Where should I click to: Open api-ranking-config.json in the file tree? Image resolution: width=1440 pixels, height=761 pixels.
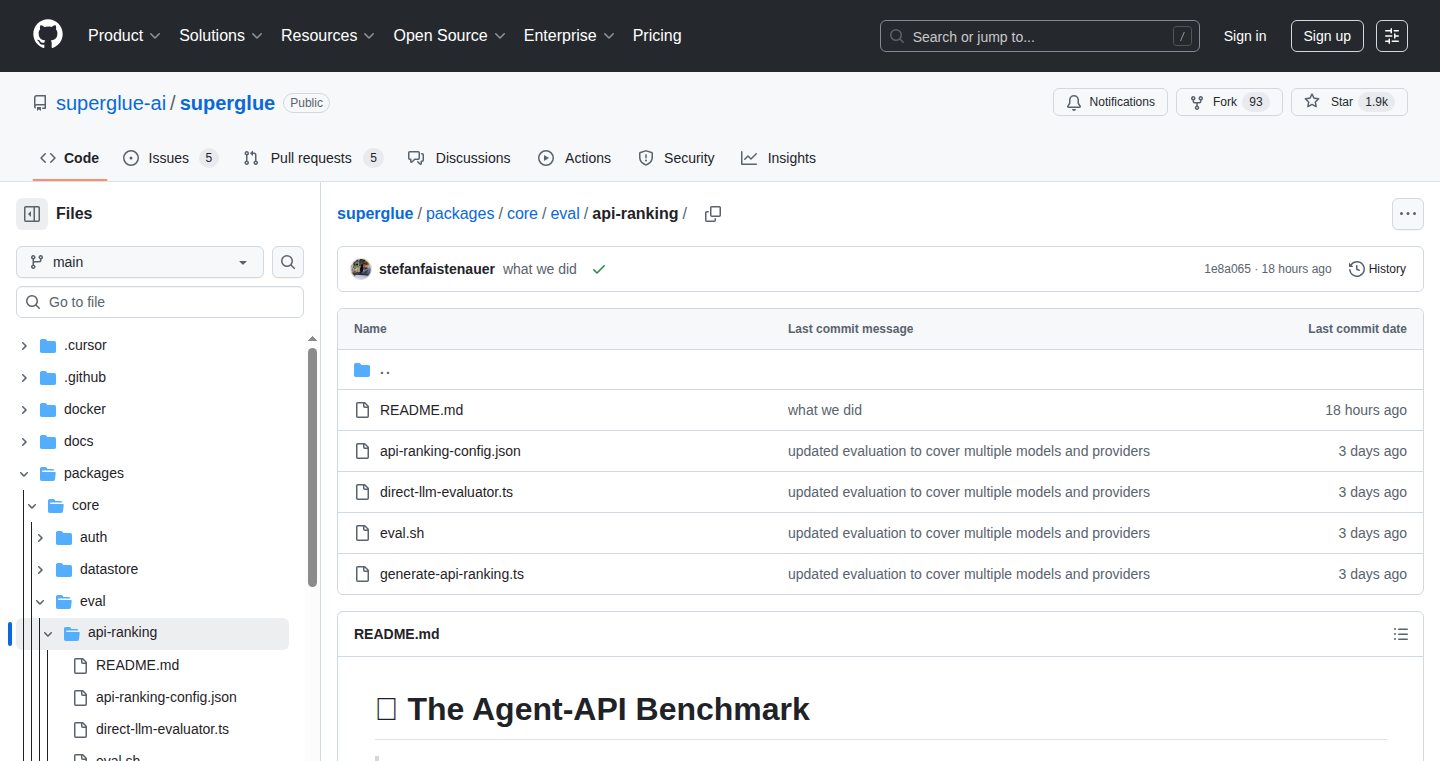[166, 697]
